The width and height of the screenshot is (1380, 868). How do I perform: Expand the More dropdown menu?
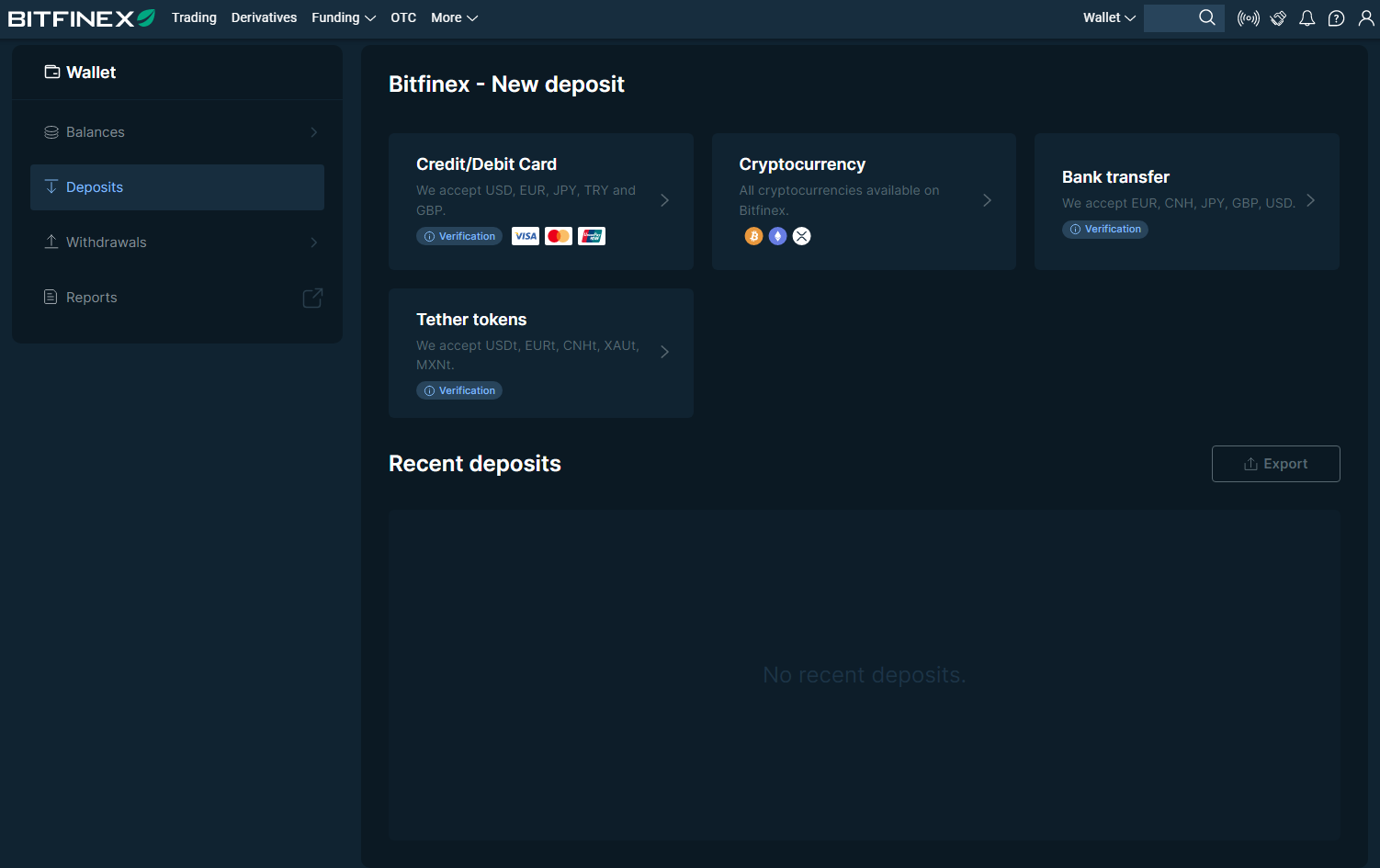click(x=454, y=17)
